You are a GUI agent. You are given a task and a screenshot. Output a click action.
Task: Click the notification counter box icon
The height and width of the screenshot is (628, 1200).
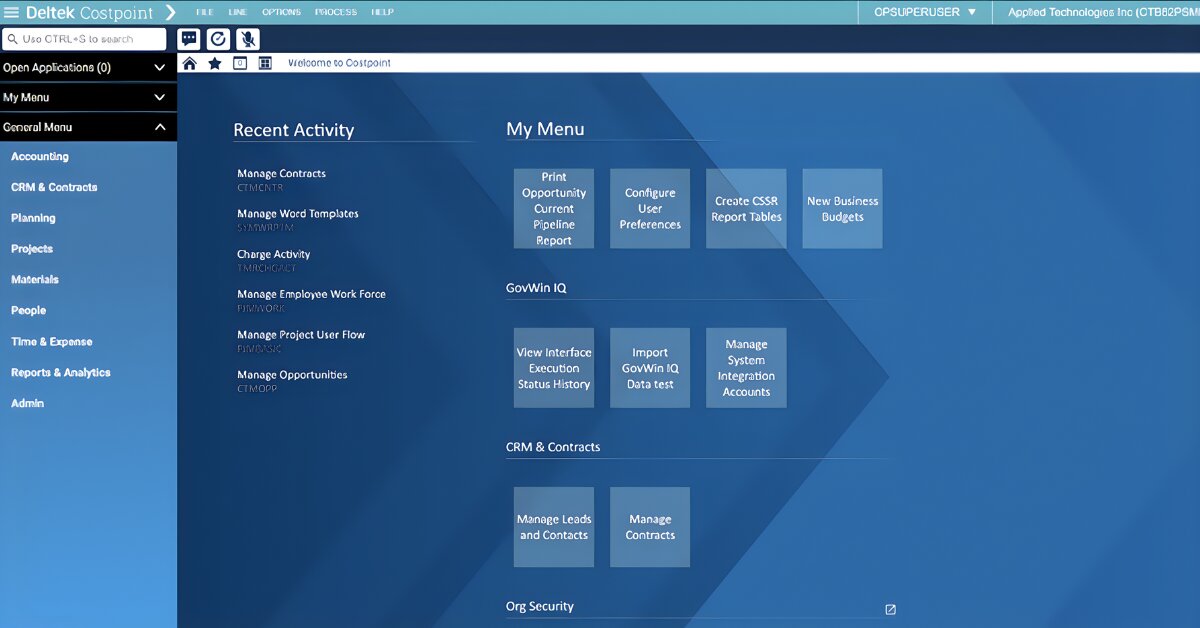point(240,63)
